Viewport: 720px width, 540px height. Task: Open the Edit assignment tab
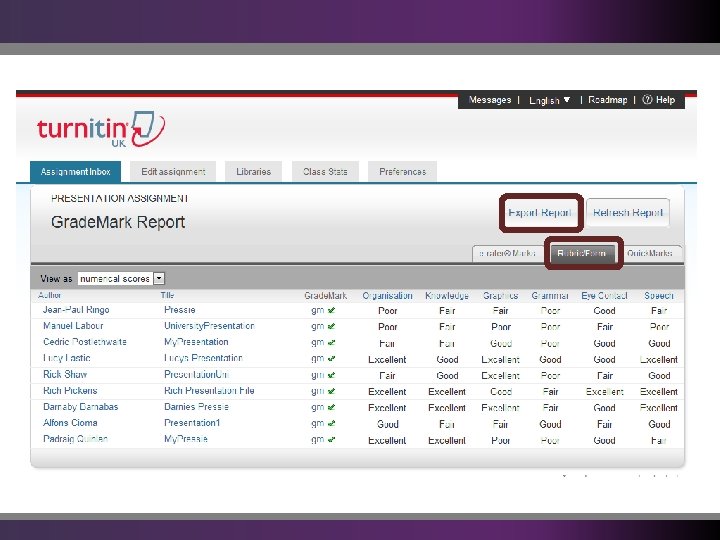coord(173,172)
